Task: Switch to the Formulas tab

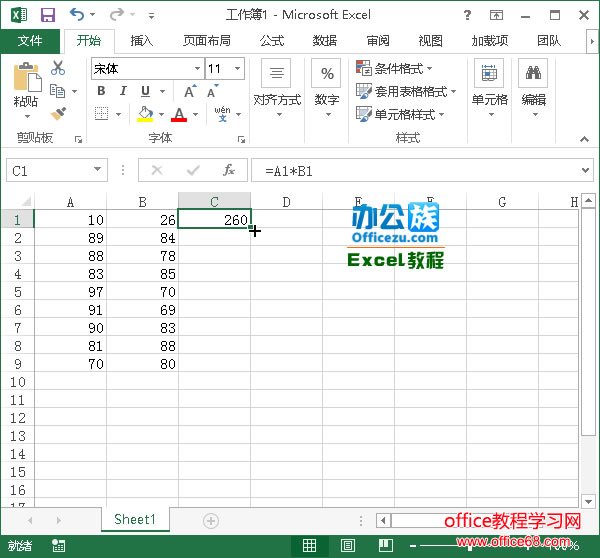Action: (272, 41)
